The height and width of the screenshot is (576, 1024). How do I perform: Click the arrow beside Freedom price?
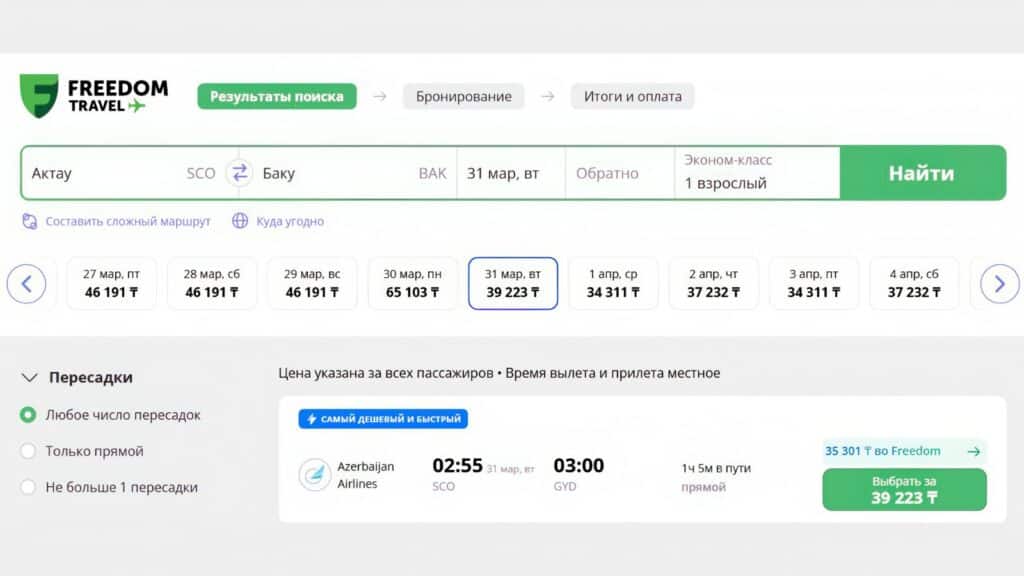[x=973, y=451]
